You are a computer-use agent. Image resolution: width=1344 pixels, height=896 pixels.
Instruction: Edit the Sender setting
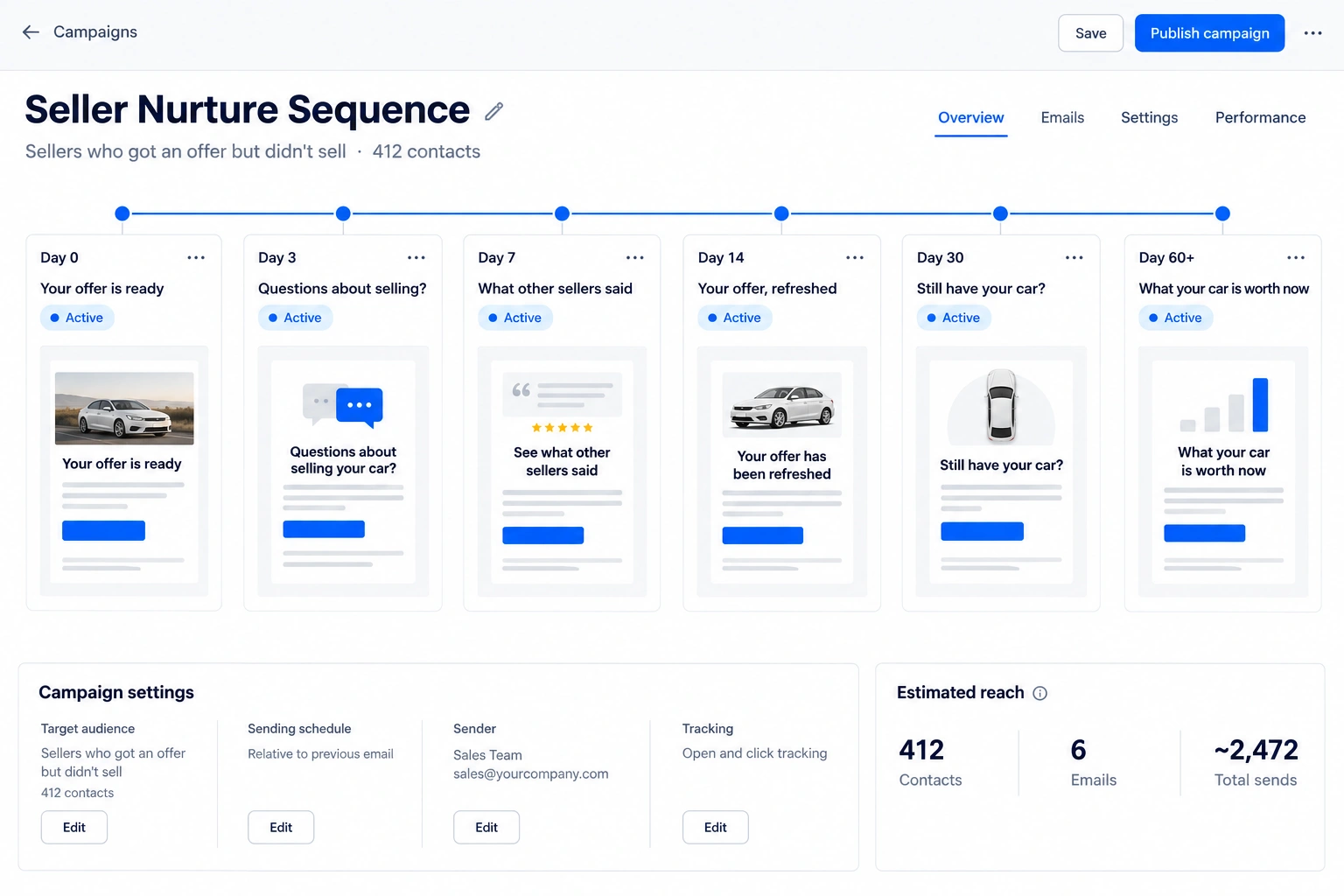pyautogui.click(x=486, y=827)
